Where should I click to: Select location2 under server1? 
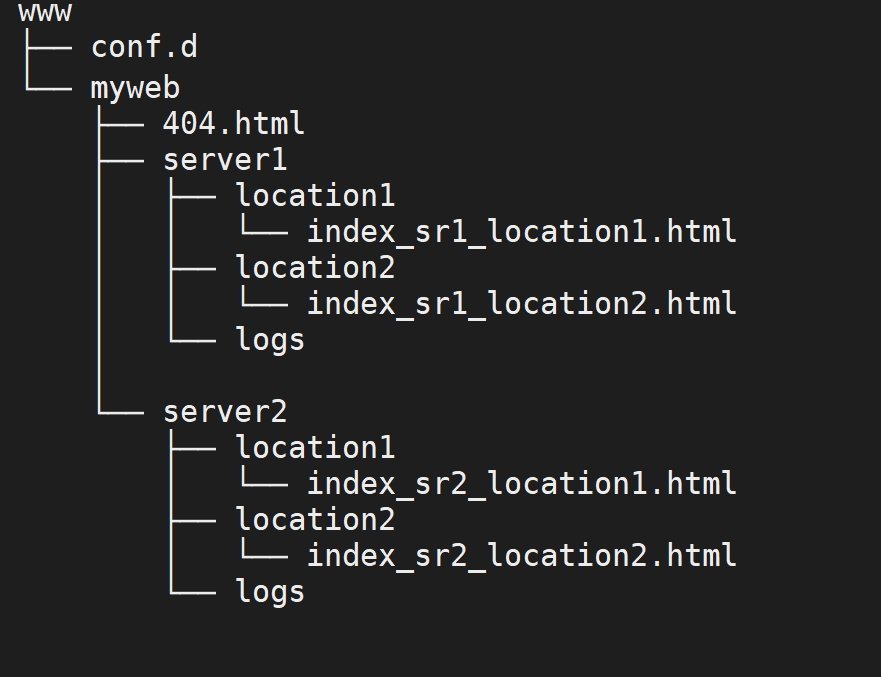pos(315,267)
